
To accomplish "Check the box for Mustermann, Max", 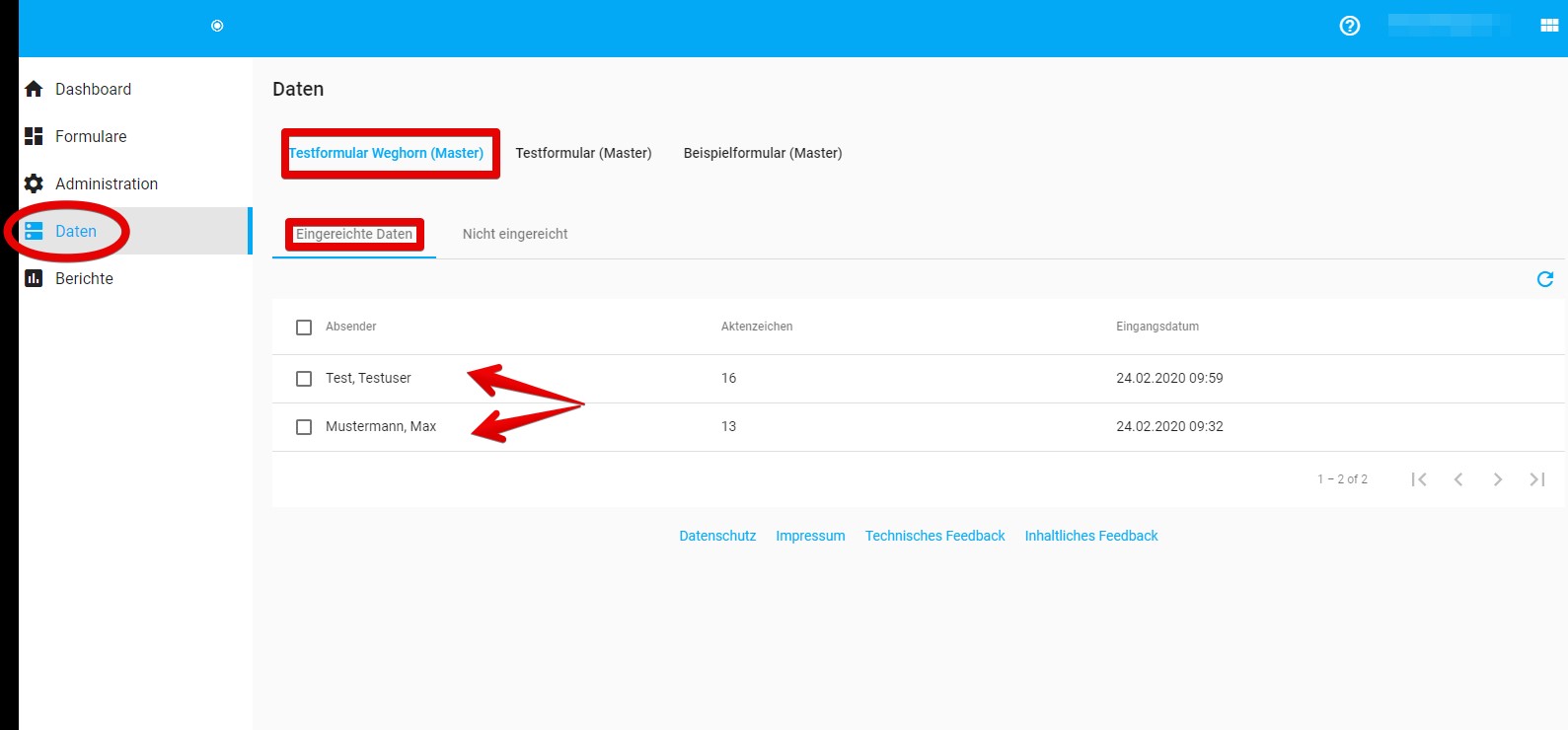I will (304, 427).
